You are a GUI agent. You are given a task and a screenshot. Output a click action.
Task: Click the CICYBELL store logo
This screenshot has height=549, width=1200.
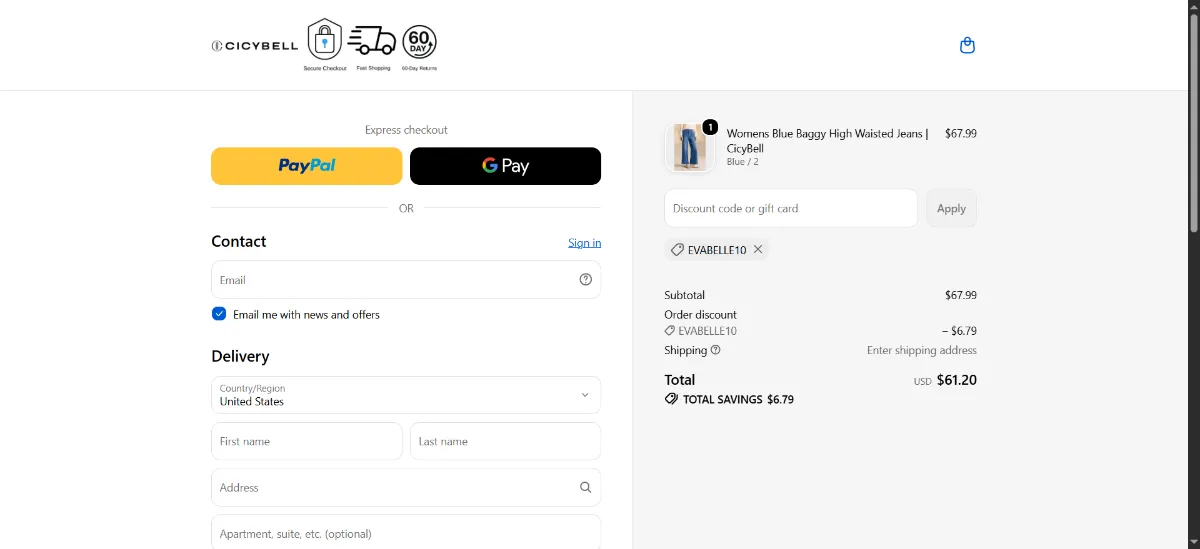[x=255, y=45]
